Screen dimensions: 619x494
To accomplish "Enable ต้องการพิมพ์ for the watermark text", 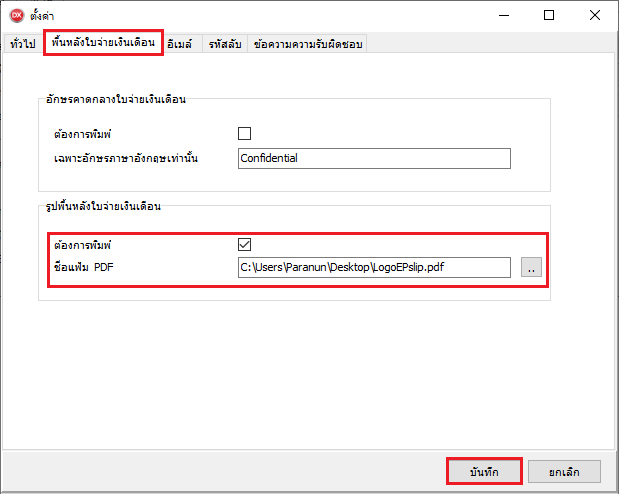I will [x=244, y=133].
